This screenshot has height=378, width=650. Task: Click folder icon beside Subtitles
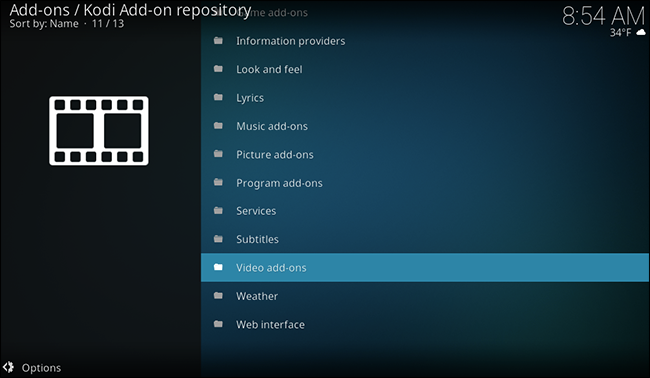[x=218, y=239]
